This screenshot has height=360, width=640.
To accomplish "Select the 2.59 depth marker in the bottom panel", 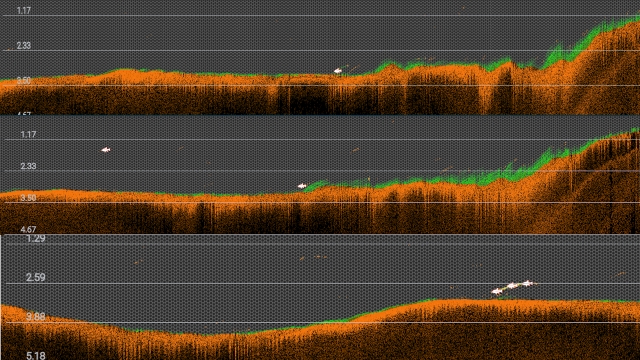I will tap(36, 278).
